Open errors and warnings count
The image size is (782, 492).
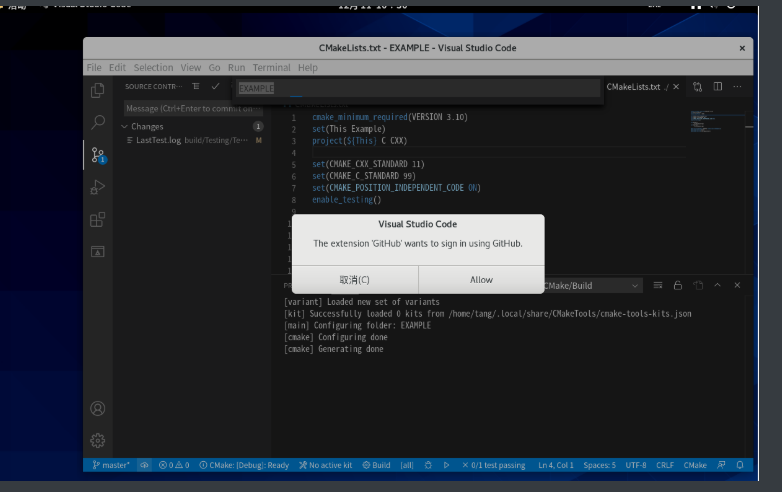point(174,465)
